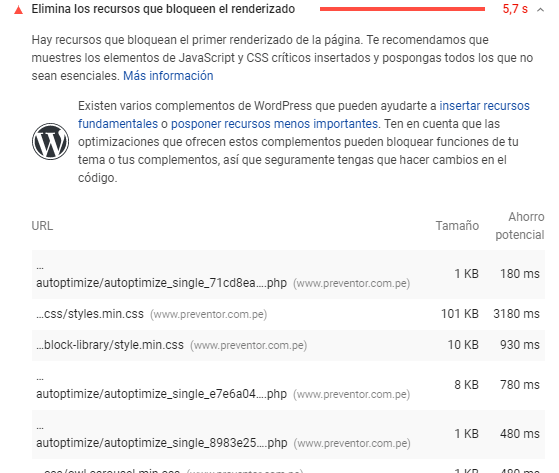
Task: Click the URL column header
Action: (x=42, y=226)
